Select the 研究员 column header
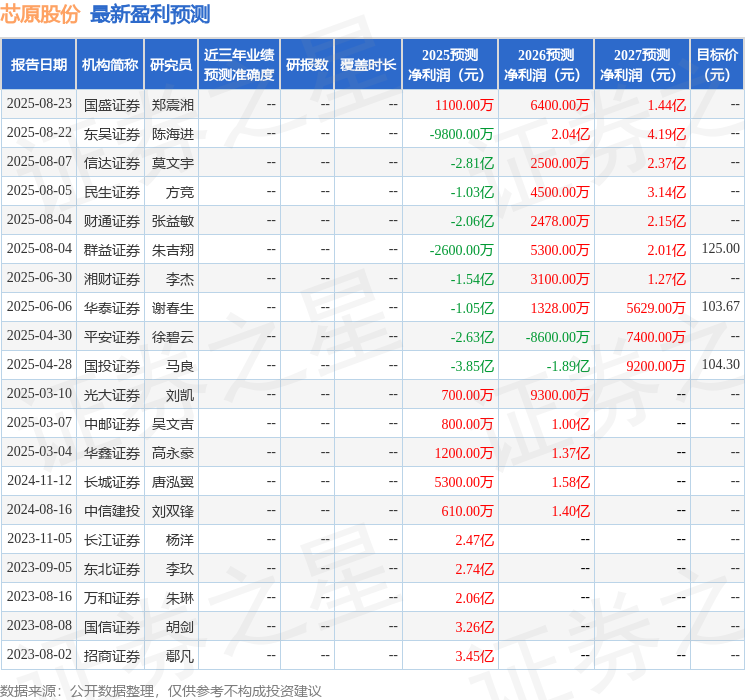 [x=171, y=64]
